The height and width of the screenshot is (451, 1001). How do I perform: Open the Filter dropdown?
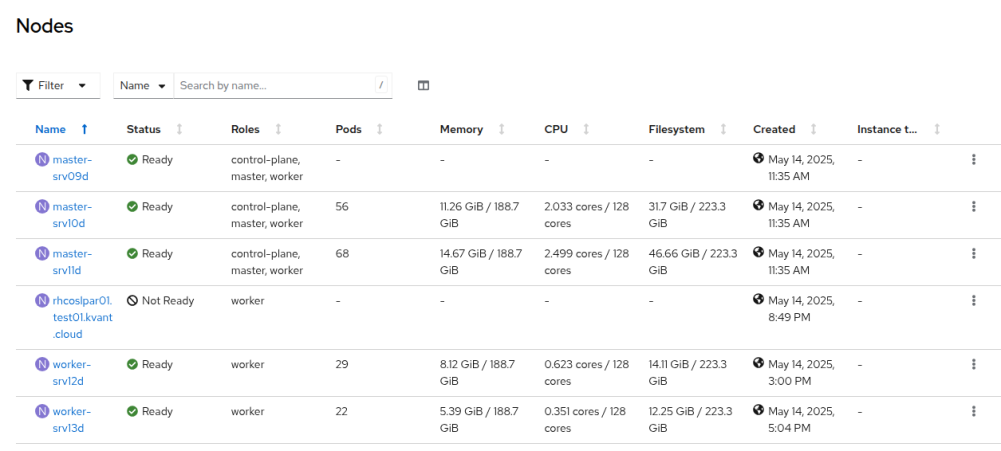point(57,86)
